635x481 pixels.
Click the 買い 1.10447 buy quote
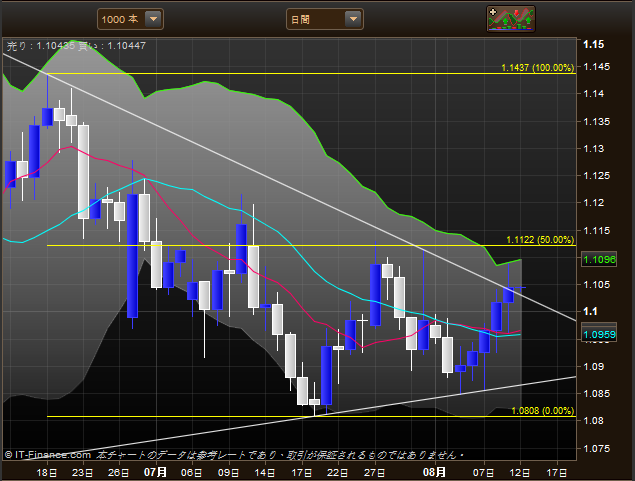[x=112, y=46]
